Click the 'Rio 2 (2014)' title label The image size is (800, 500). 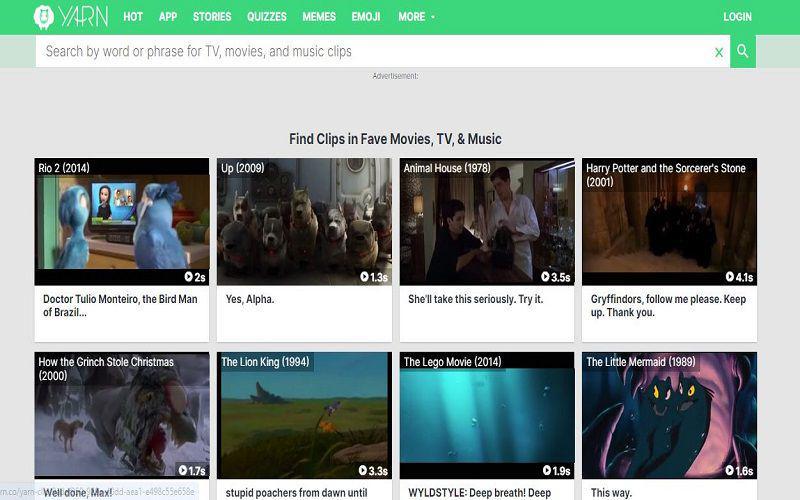click(64, 168)
